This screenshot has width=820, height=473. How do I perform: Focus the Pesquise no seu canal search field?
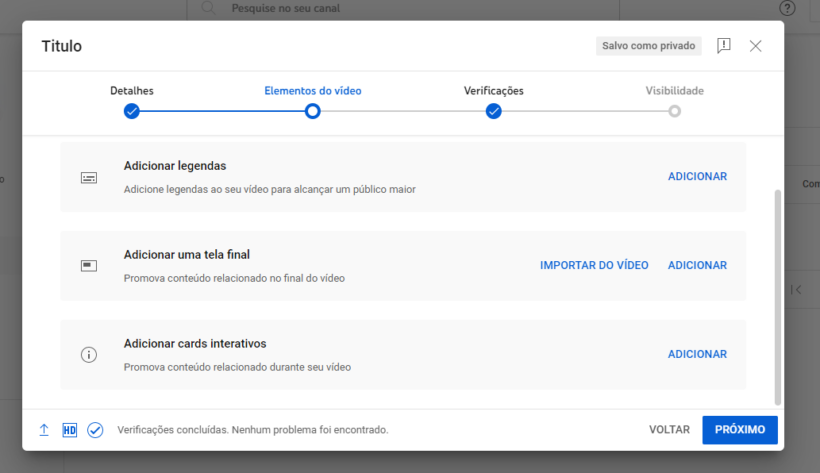[x=403, y=8]
